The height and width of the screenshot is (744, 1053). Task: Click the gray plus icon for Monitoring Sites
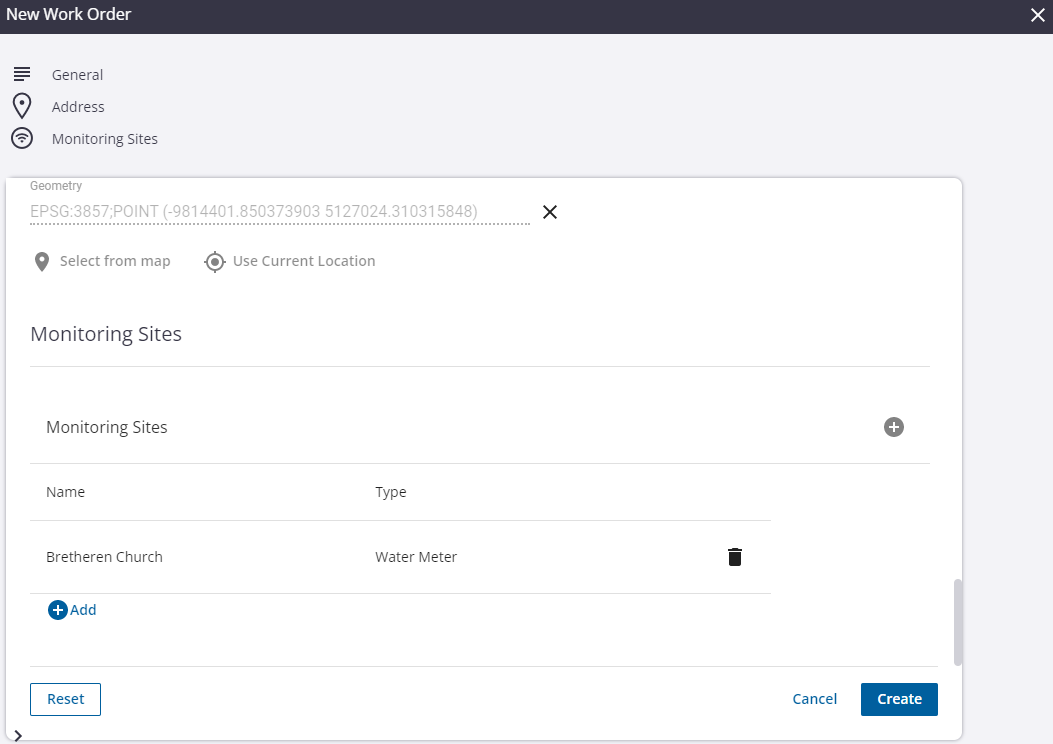coord(894,427)
